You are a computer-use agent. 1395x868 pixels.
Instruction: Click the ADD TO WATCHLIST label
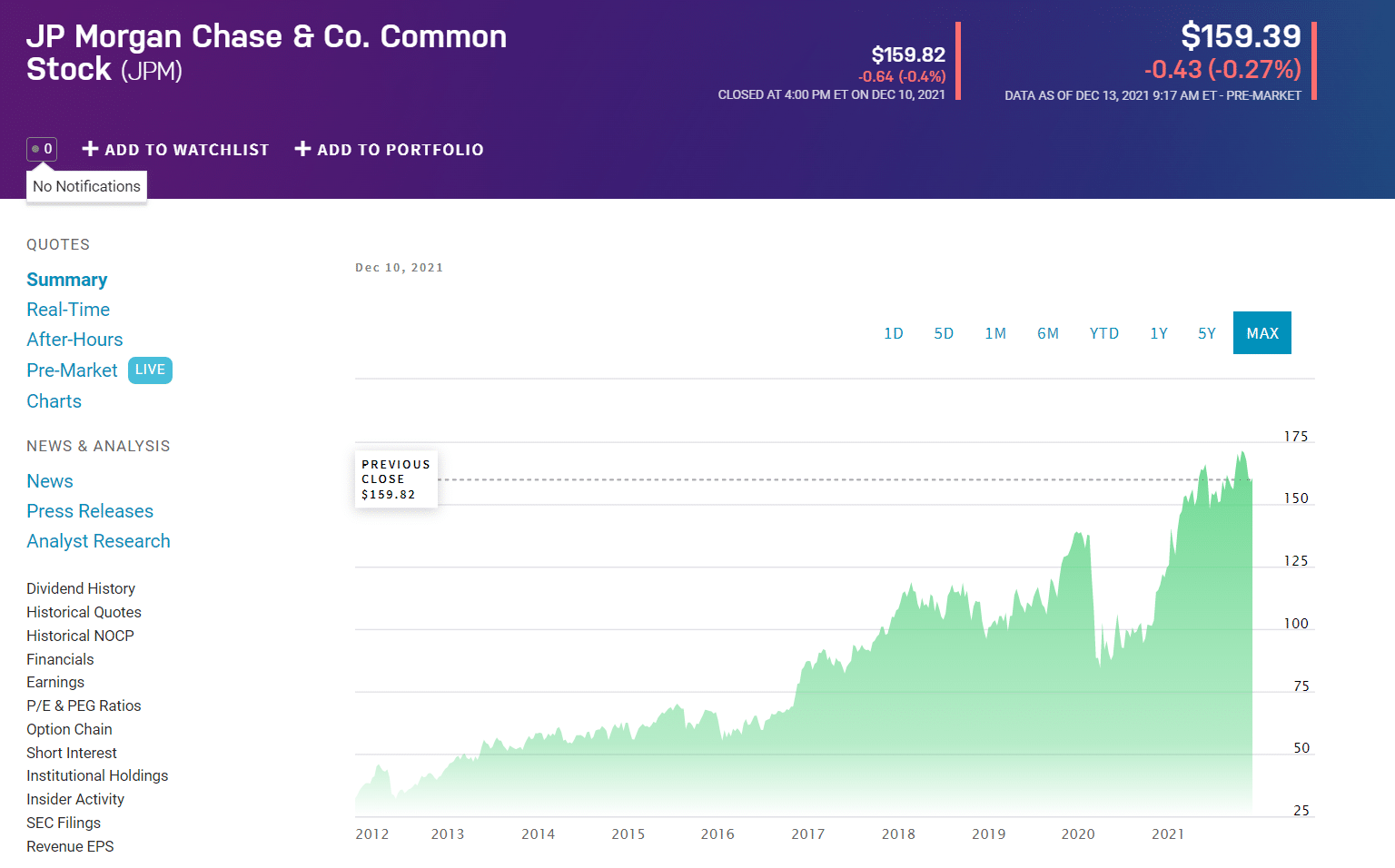(187, 150)
